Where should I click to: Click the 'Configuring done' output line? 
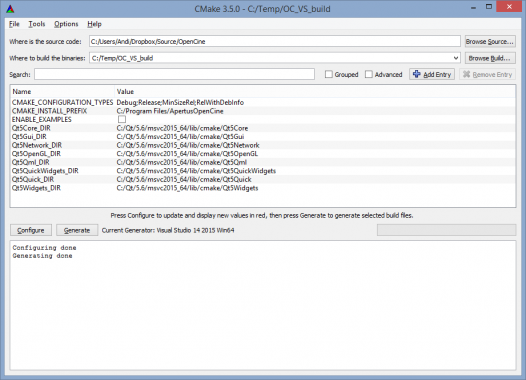click(x=44, y=248)
